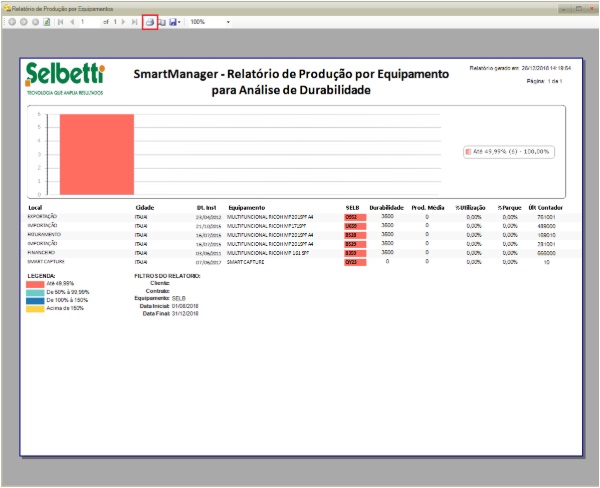This screenshot has height=488, width=600.
Task: Click the Forward navigation icon
Action: coord(24,22)
